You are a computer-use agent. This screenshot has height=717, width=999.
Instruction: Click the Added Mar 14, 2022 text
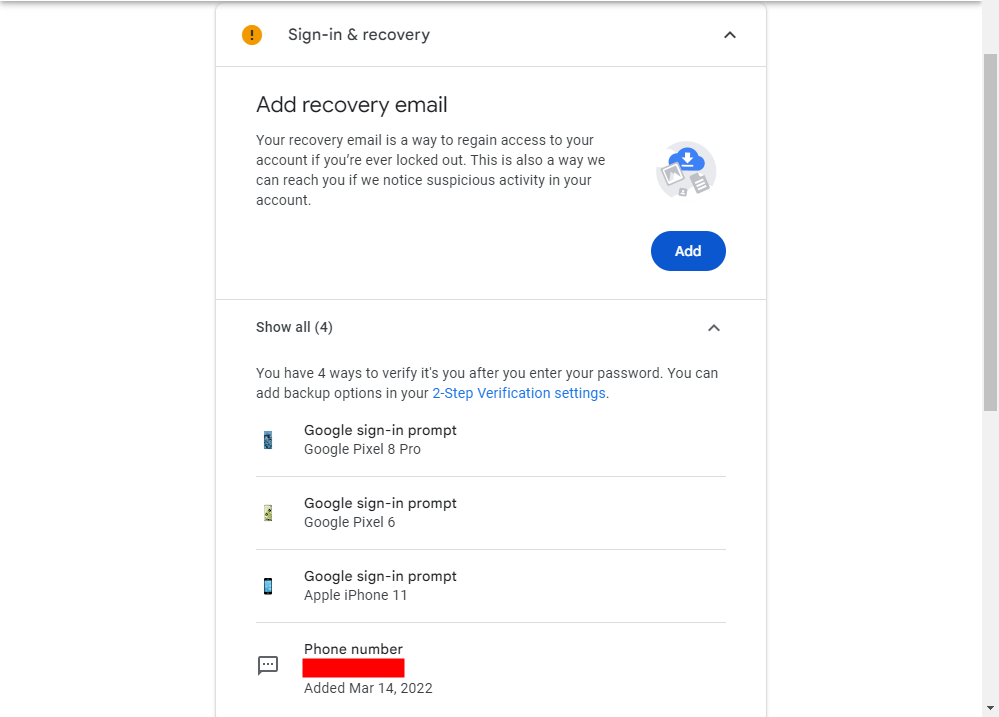[x=368, y=688]
